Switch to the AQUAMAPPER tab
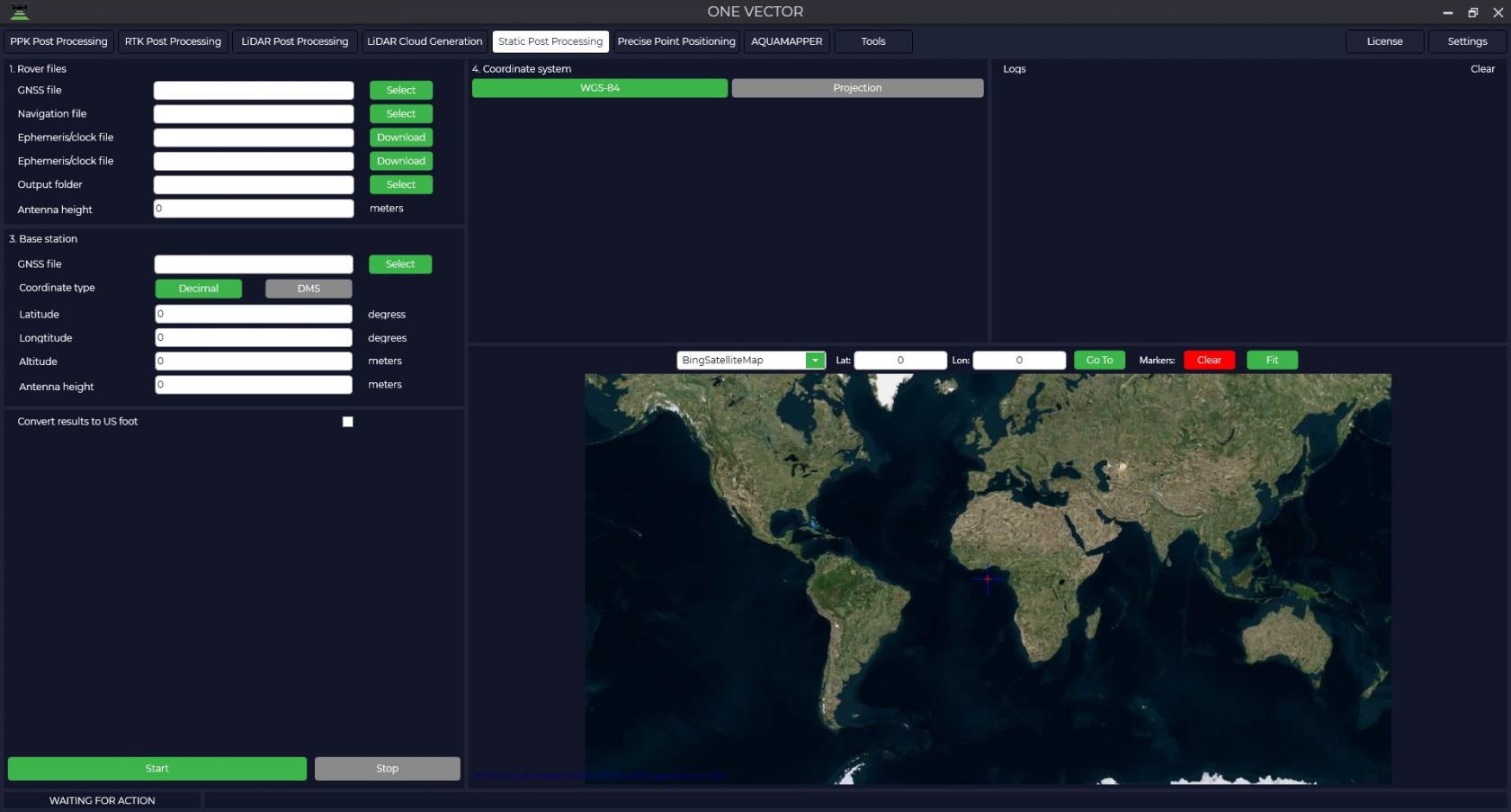Image resolution: width=1511 pixels, height=812 pixels. tap(787, 41)
